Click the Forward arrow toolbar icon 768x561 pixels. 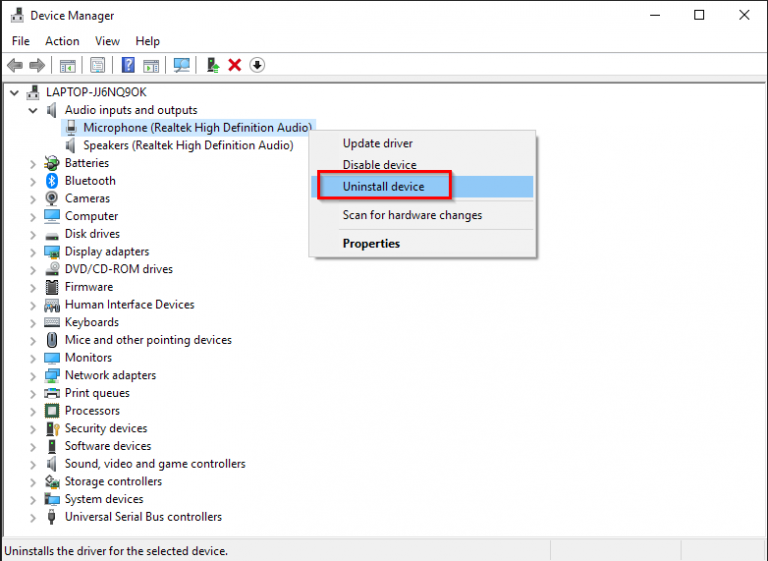37,65
